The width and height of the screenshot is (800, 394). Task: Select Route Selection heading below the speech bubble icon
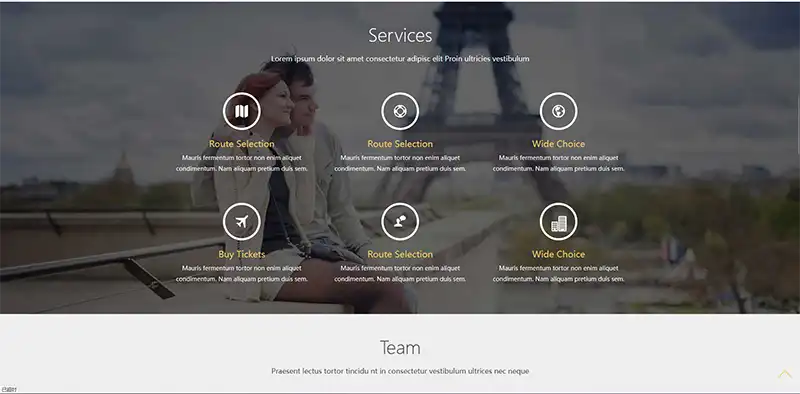400,254
